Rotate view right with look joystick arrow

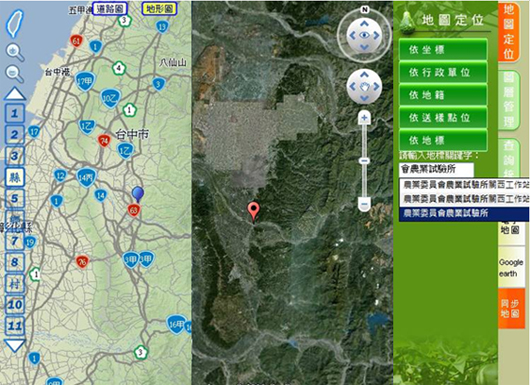point(376,35)
